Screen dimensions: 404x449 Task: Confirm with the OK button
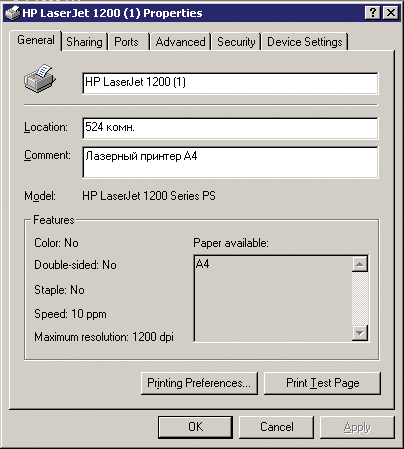[x=195, y=427]
